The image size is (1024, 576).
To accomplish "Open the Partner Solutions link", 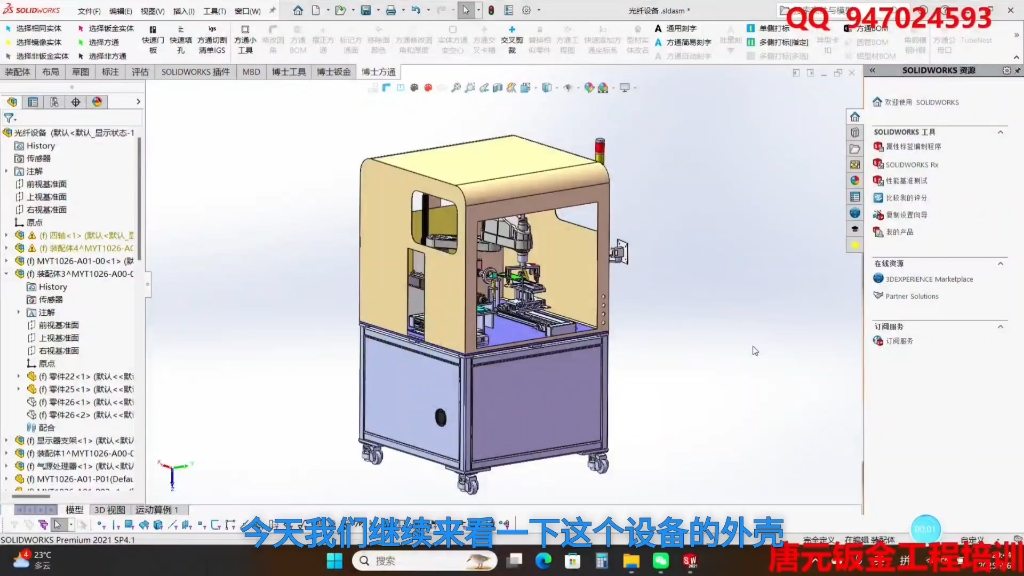I will (912, 296).
